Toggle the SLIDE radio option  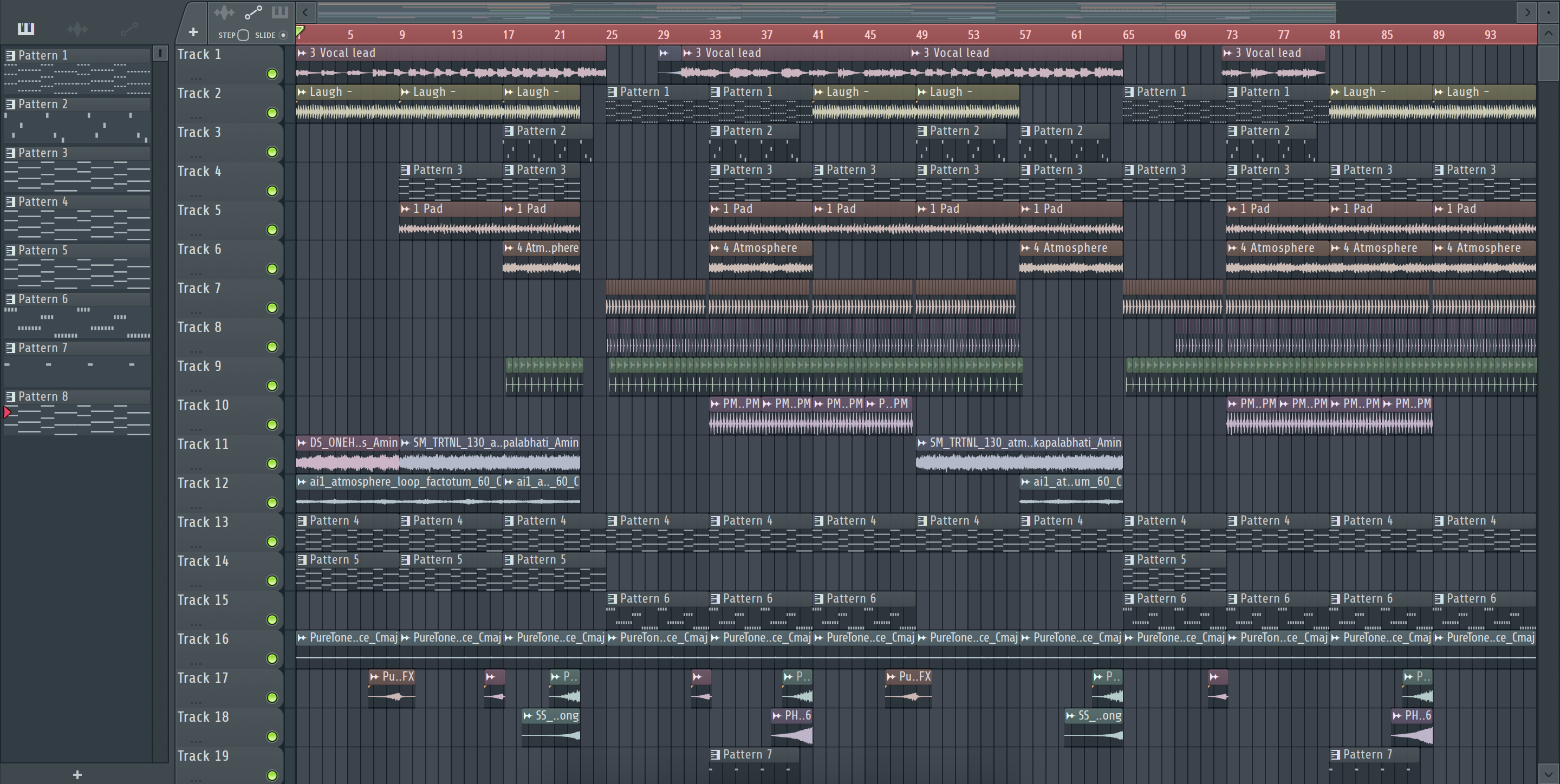[283, 35]
